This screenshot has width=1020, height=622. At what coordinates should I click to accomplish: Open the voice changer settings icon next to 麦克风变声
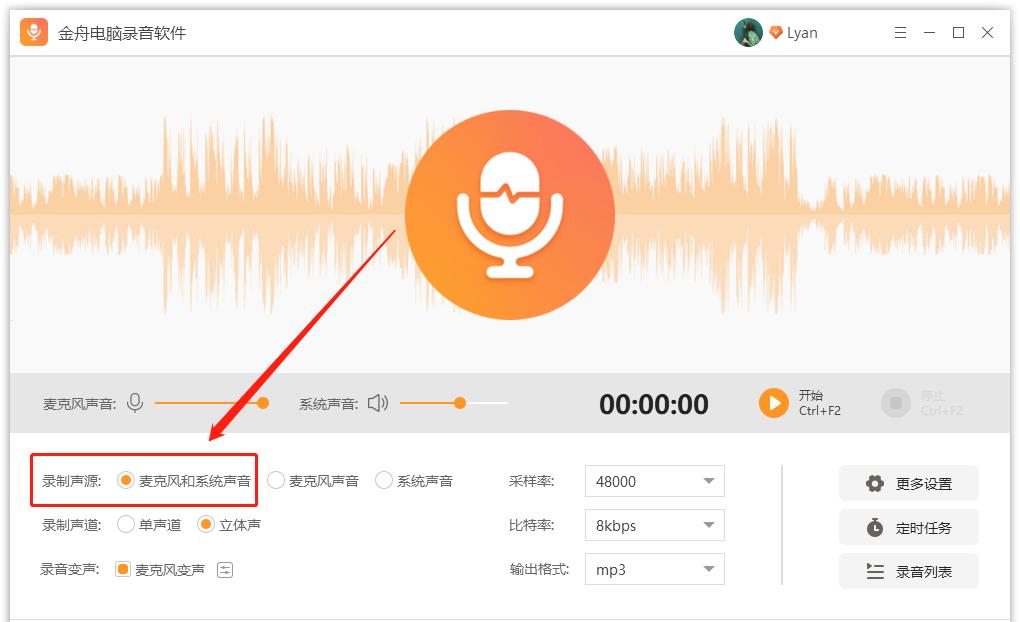pyautogui.click(x=227, y=569)
